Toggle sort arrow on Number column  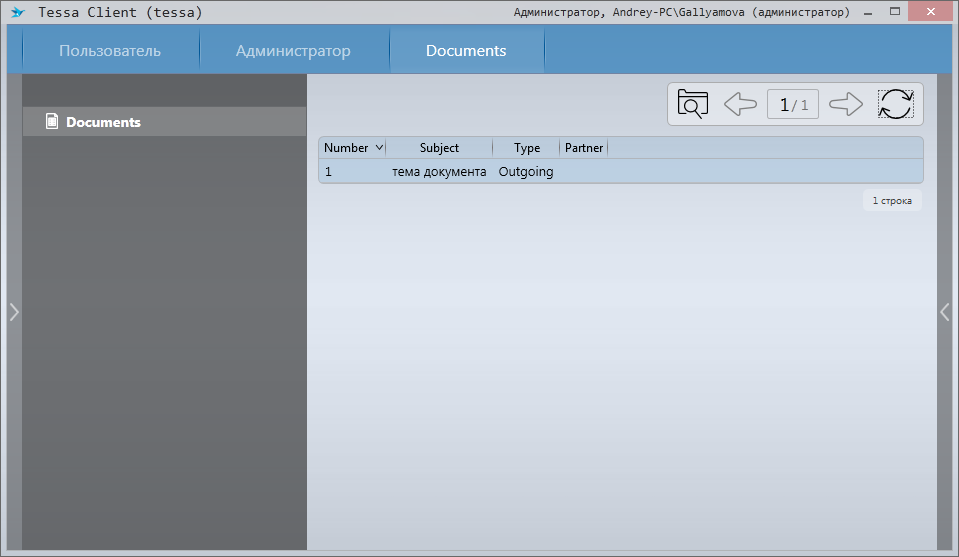tap(379, 148)
